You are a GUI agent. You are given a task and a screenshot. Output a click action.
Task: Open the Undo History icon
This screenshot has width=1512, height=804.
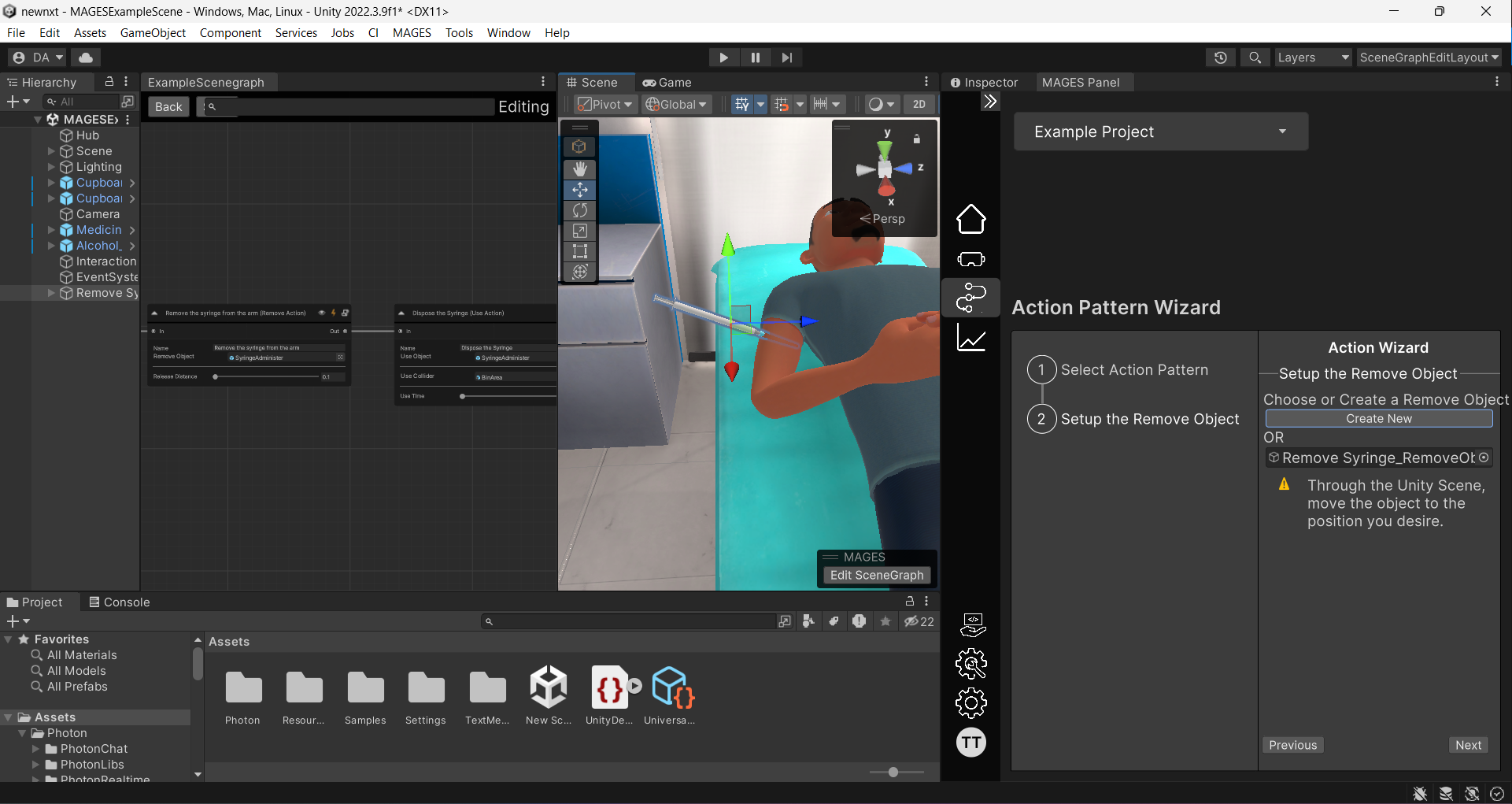tap(1220, 57)
